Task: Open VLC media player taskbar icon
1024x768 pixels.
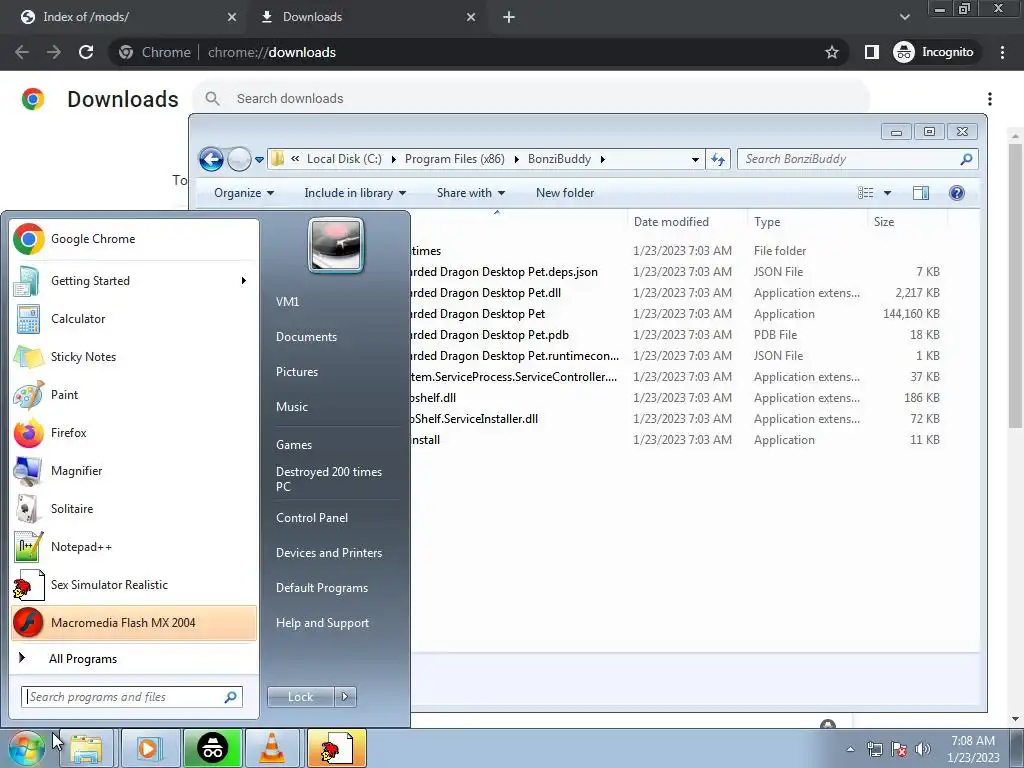Action: coord(272,748)
